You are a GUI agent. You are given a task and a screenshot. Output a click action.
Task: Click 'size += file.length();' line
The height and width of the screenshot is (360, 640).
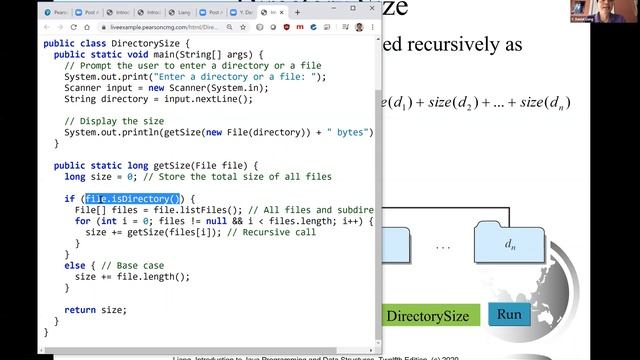132,276
